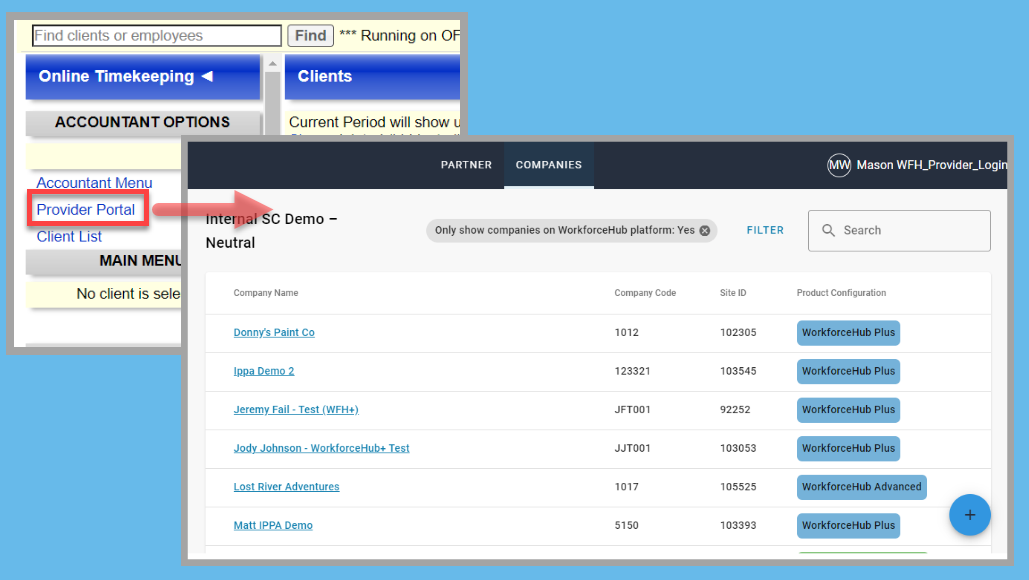Collapse the Online Timekeeping menu arrow
Screen dimensions: 1029x580
coord(207,77)
